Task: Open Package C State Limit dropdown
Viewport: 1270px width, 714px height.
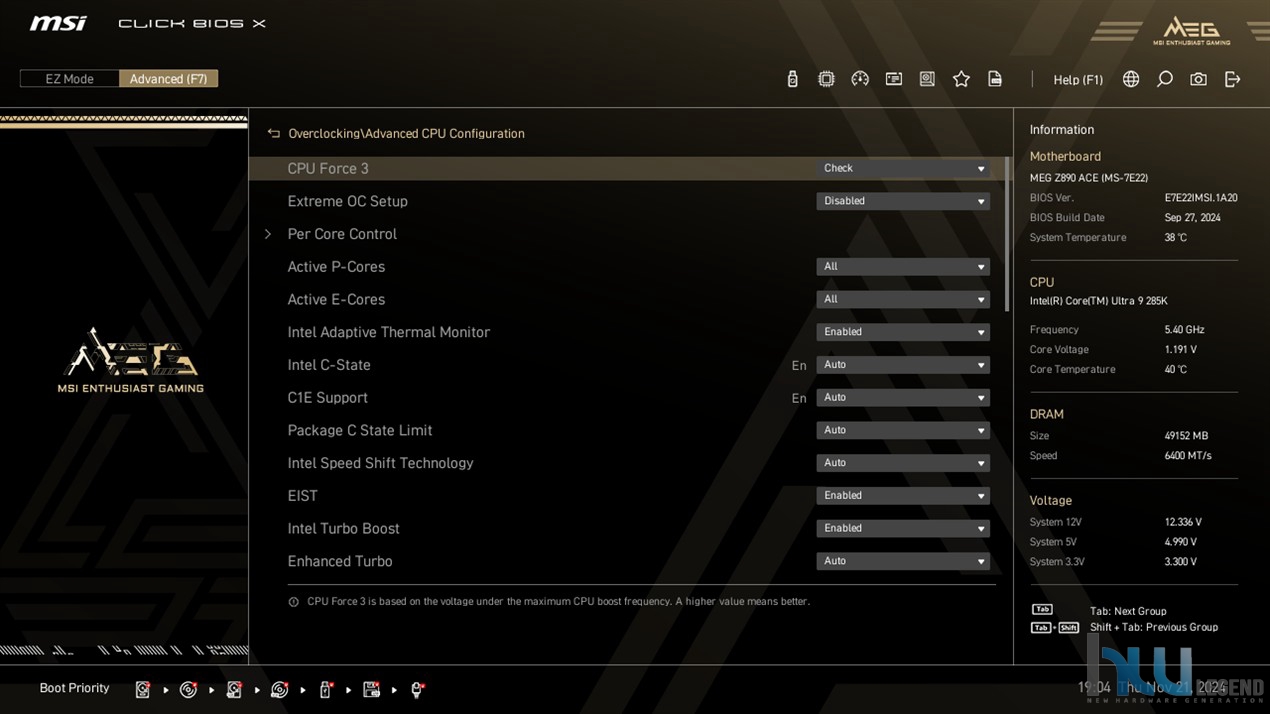Action: point(903,430)
